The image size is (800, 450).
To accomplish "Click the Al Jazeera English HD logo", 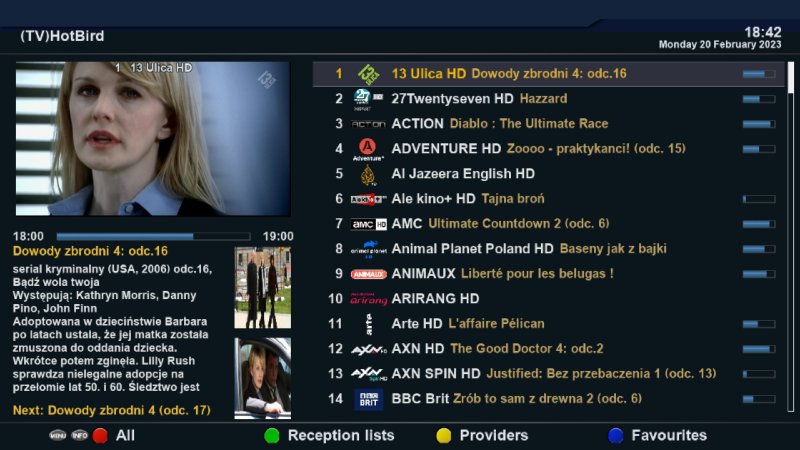I will 368,174.
